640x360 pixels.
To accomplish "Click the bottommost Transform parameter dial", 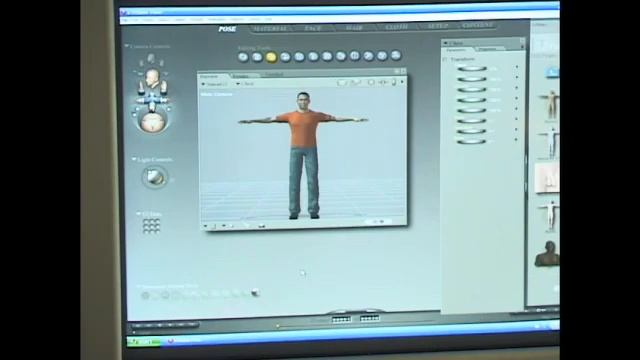I will pos(471,142).
